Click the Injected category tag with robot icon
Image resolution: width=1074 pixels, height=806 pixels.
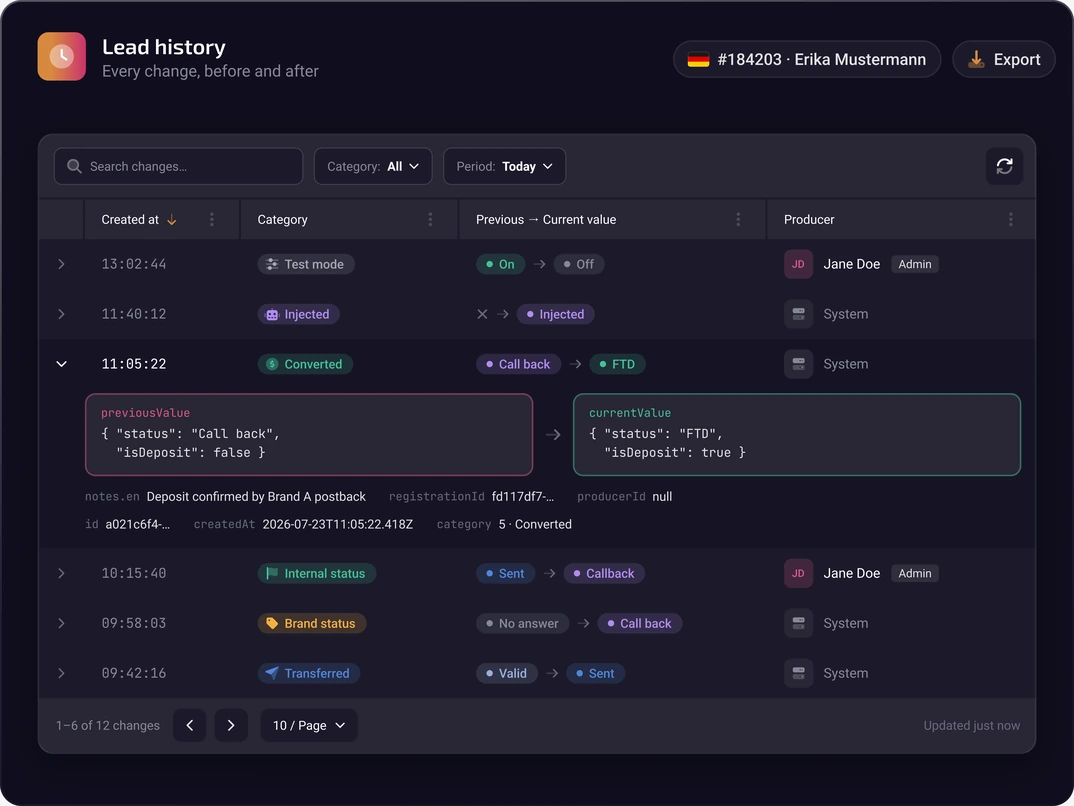coord(298,314)
